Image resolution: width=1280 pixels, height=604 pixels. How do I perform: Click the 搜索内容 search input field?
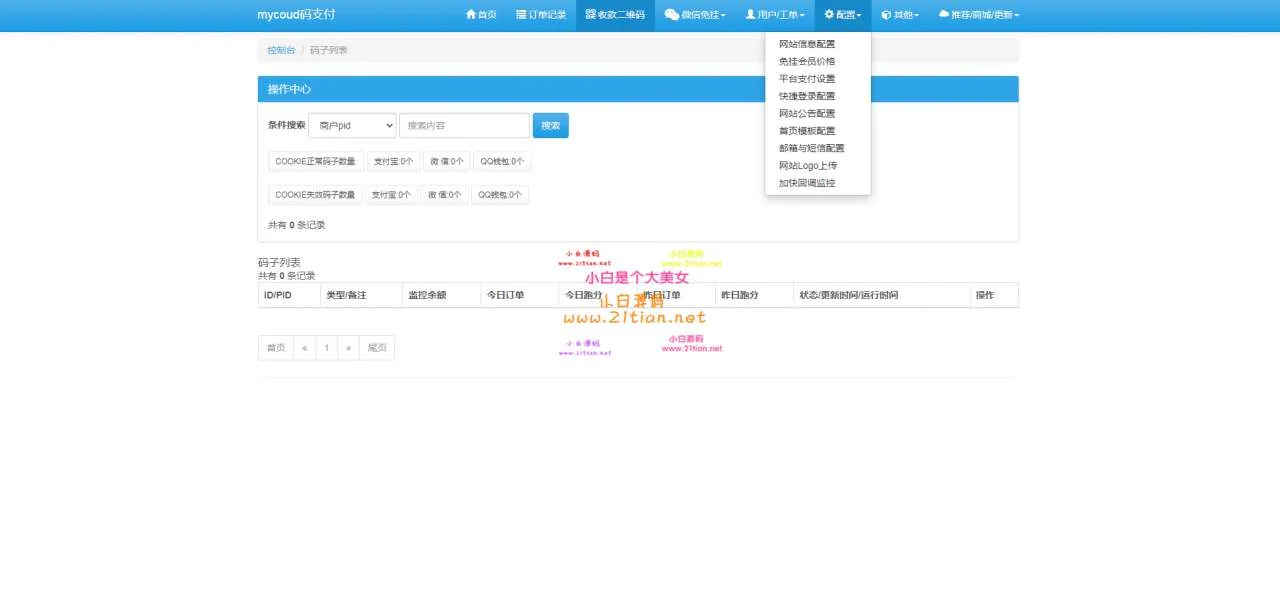point(464,125)
